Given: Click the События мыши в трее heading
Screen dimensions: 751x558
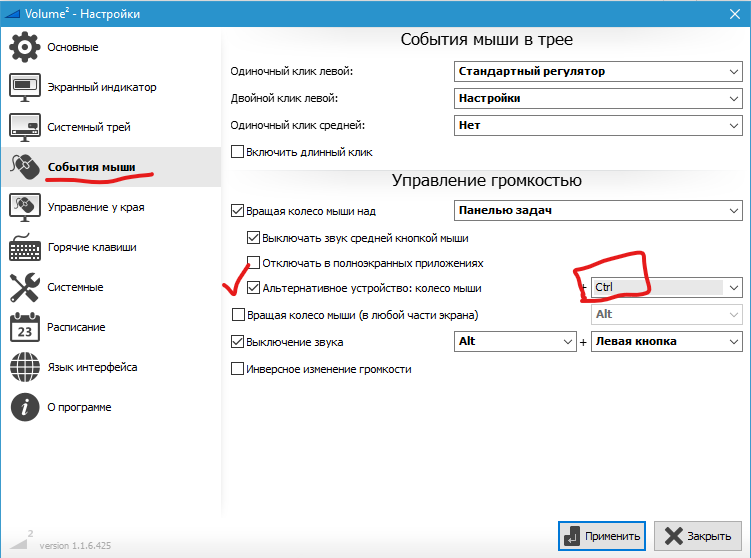Looking at the screenshot, I should pos(487,39).
